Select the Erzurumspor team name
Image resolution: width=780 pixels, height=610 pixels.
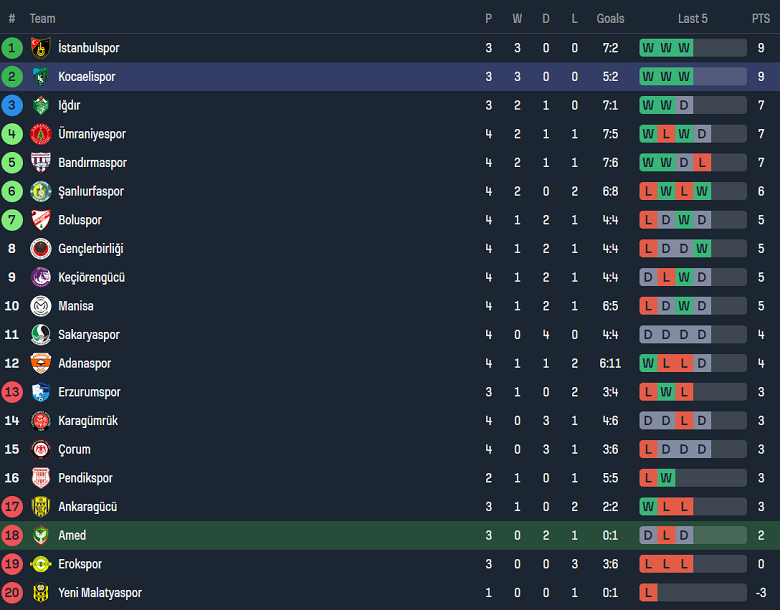[x=89, y=393]
